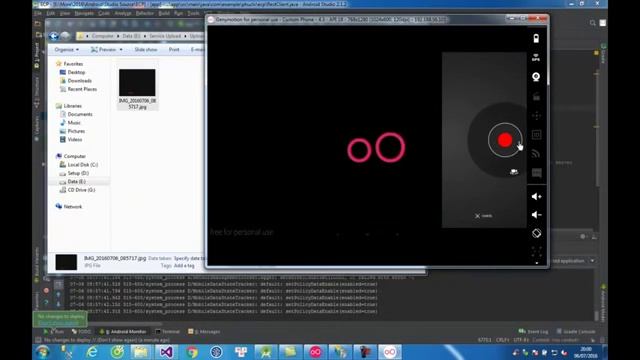Image resolution: width=640 pixels, height=360 pixels.
Task: Open Genymotion identifiers (ID) widget
Action: [x=536, y=135]
